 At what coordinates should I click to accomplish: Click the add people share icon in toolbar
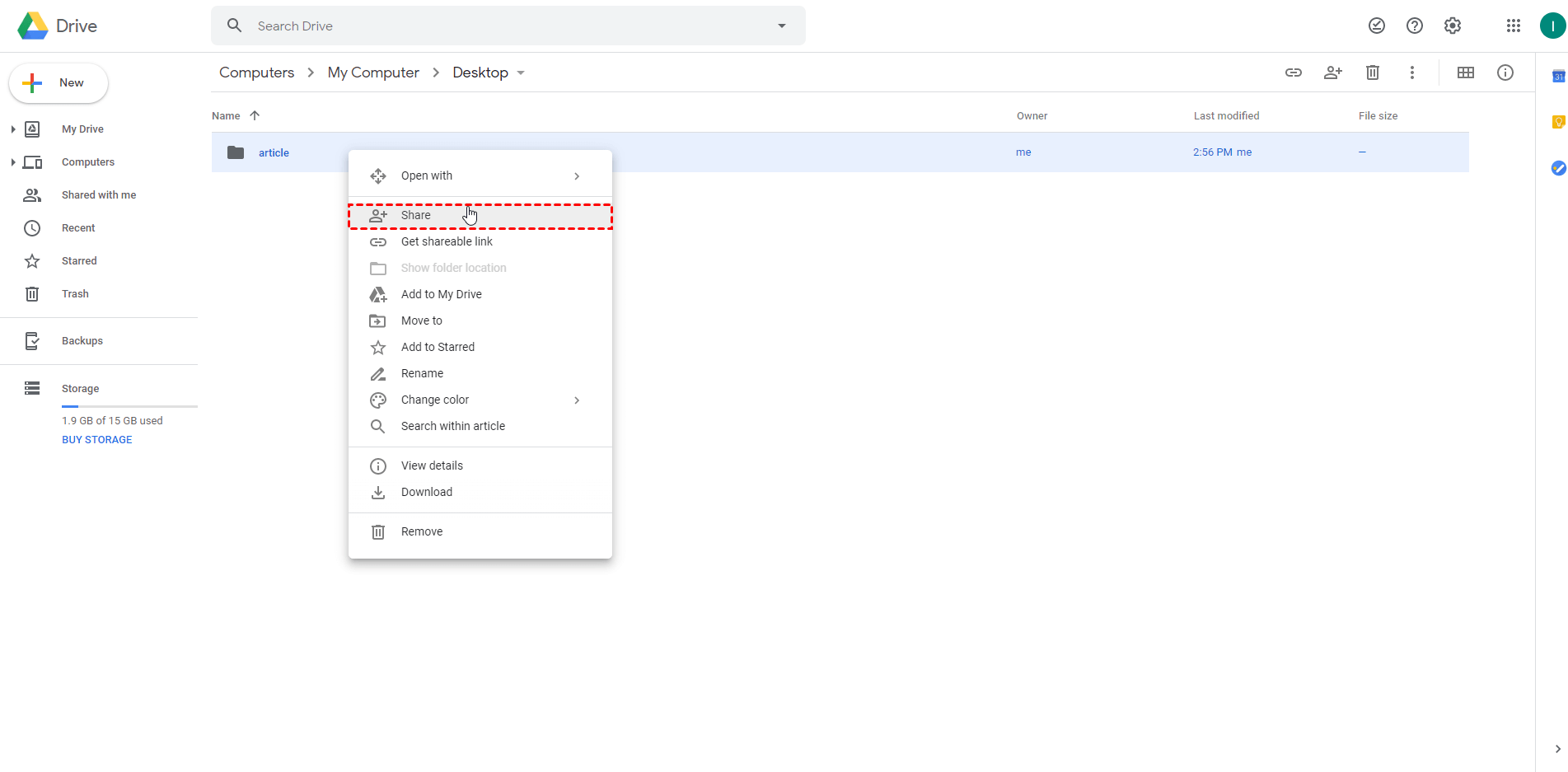1332,73
